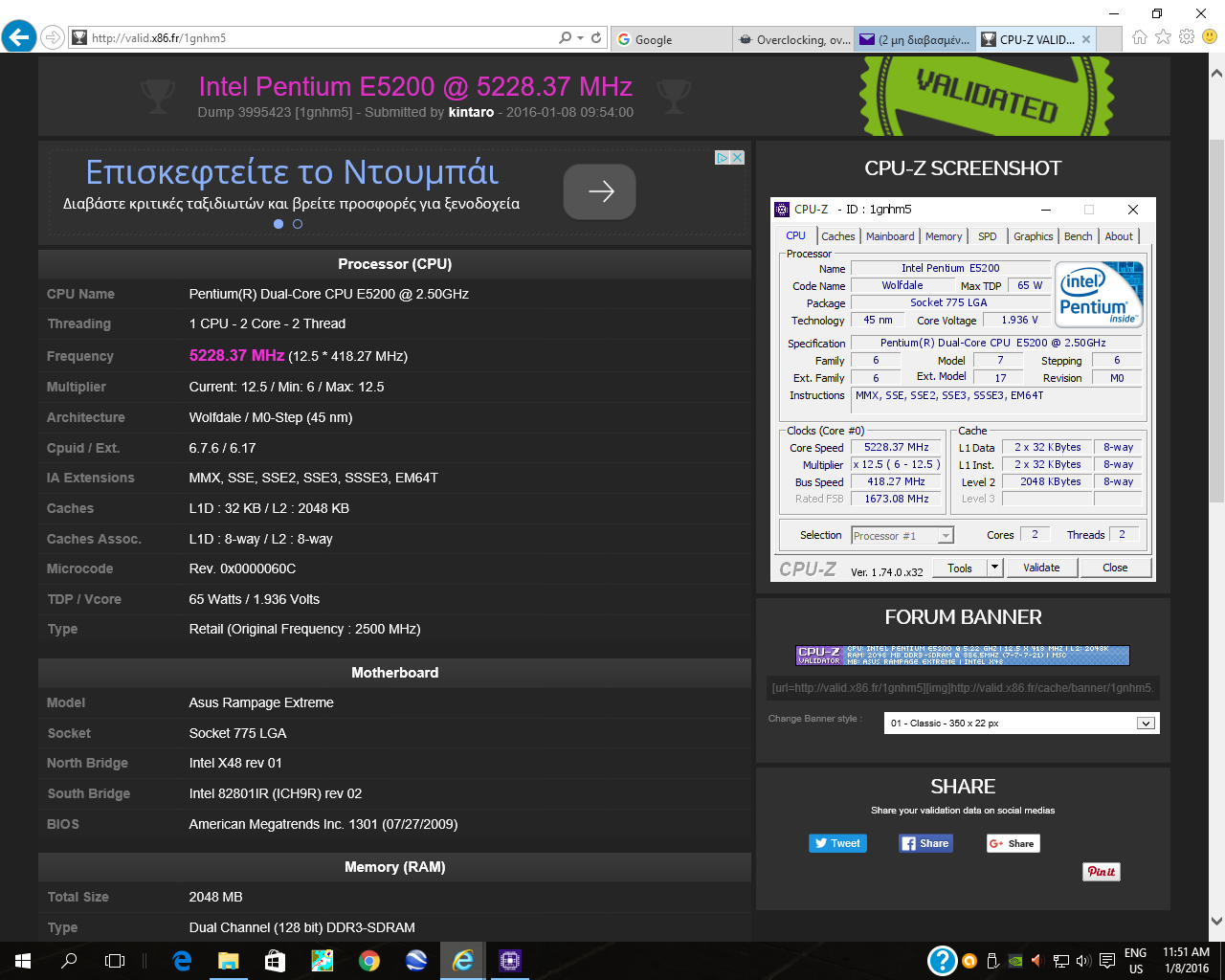Switch to the Overclocking browser tab
Image resolution: width=1225 pixels, height=980 pixels.
[x=793, y=39]
